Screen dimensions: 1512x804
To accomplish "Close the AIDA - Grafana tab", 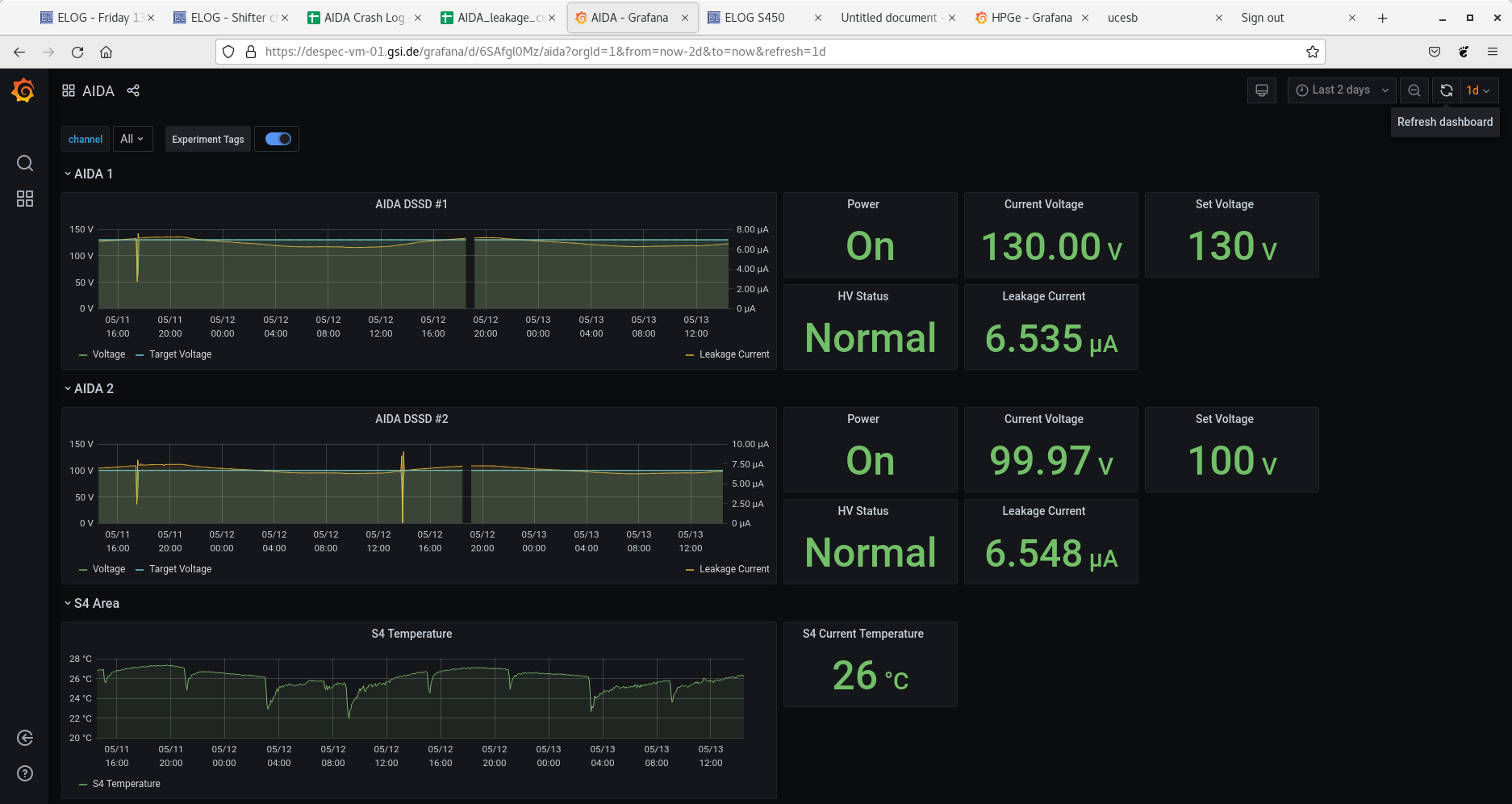I will tap(685, 18).
